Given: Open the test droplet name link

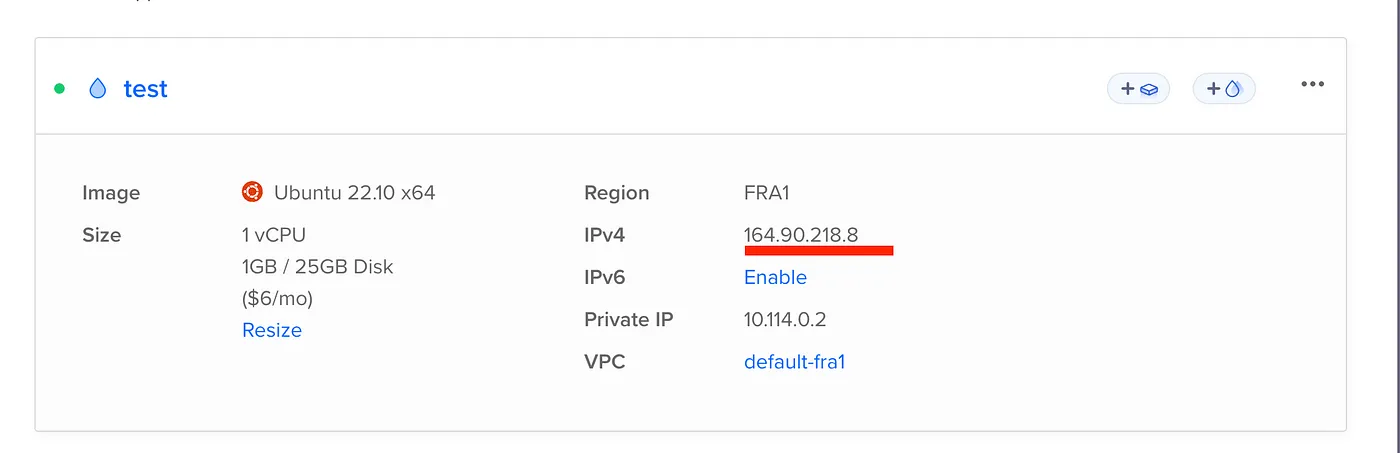Looking at the screenshot, I should pos(145,89).
